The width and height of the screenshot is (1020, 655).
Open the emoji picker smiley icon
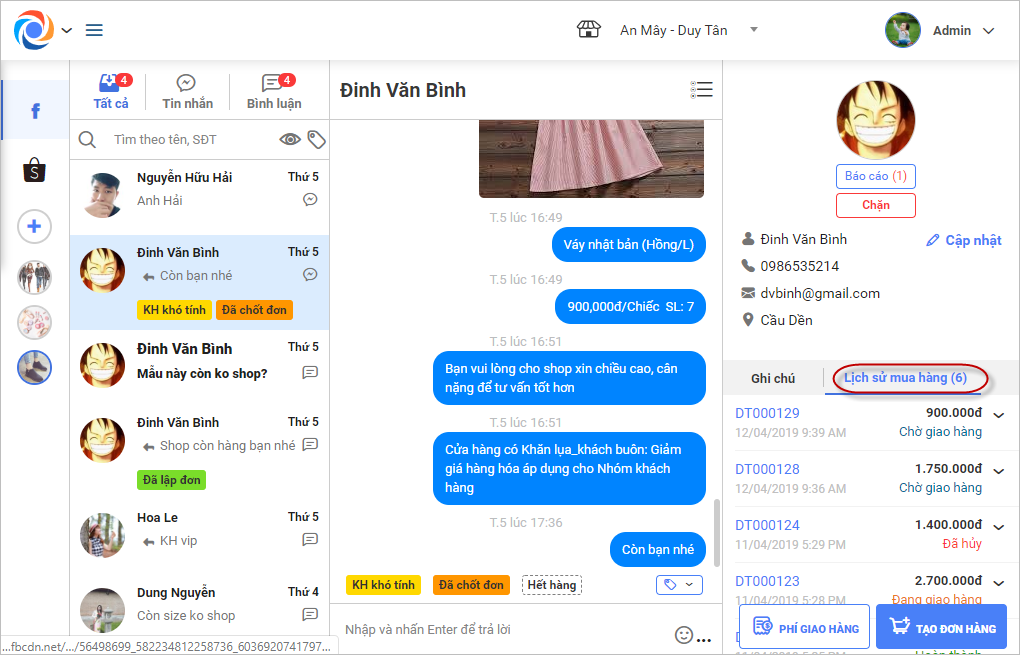[684, 634]
